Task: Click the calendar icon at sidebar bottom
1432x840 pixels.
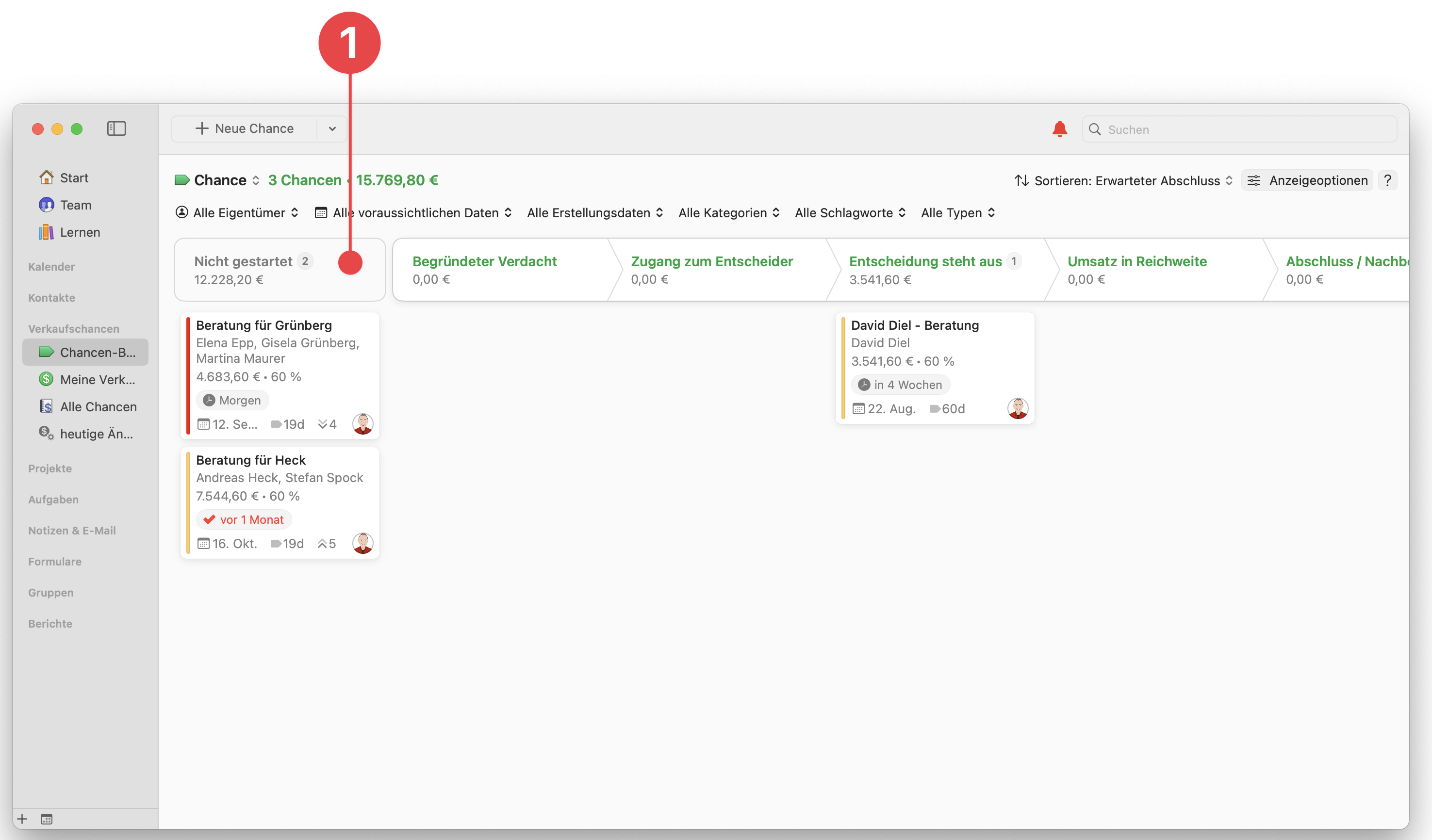Action: 47,818
